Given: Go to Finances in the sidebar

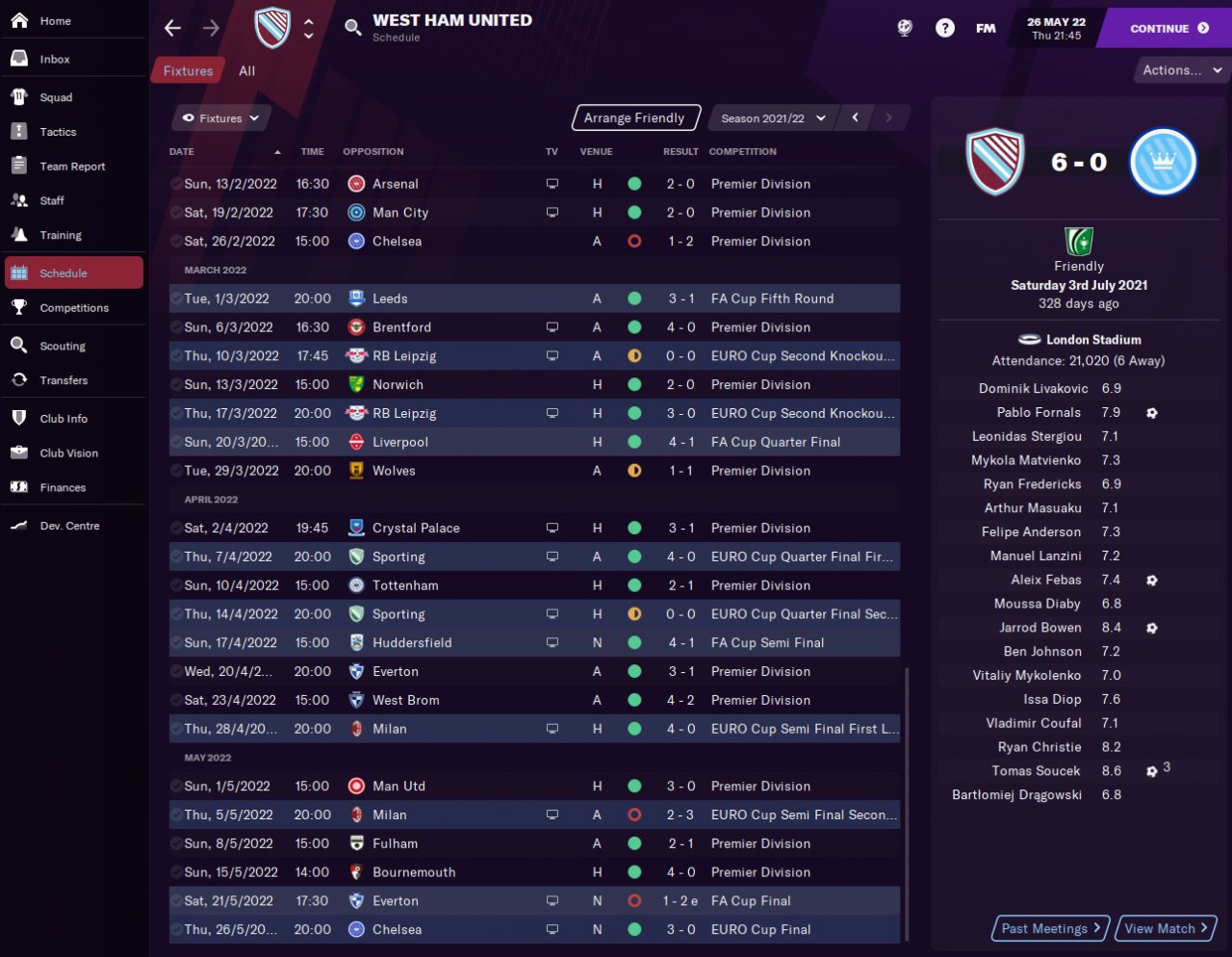Looking at the screenshot, I should tap(63, 487).
